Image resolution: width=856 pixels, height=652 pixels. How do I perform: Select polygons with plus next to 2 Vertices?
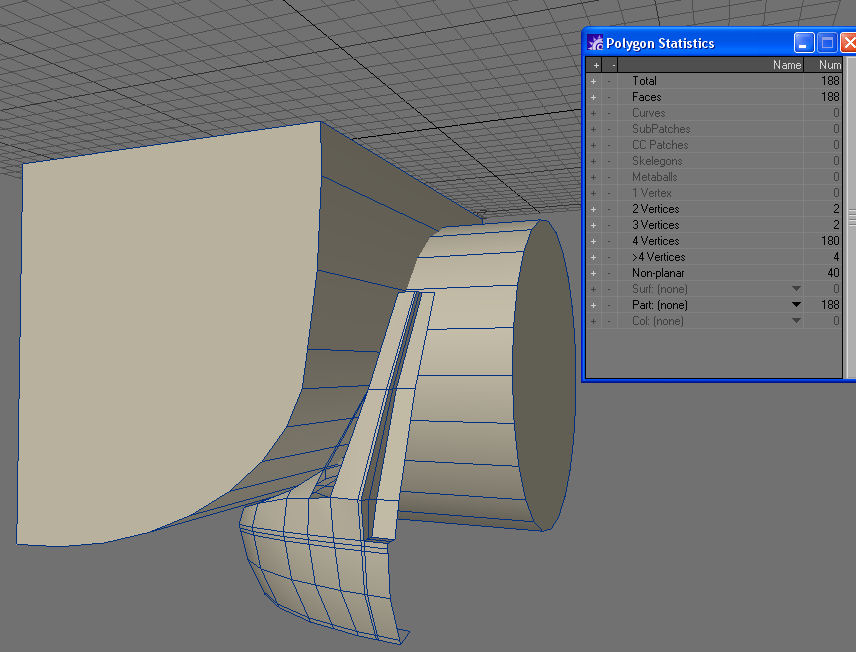(593, 209)
